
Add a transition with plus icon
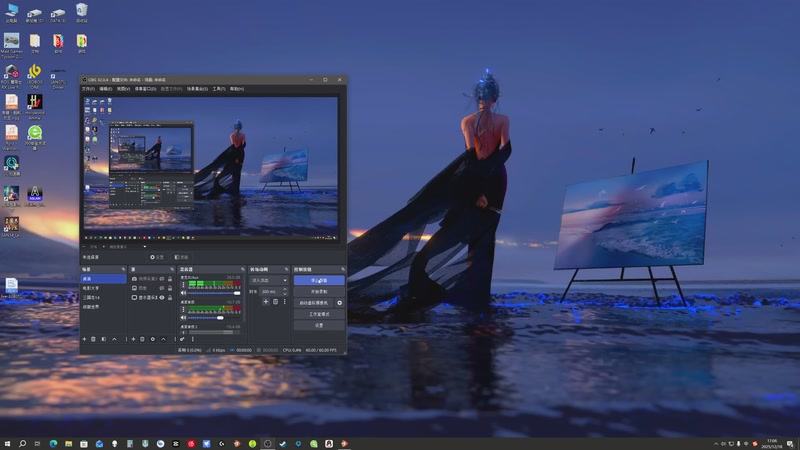coord(266,302)
